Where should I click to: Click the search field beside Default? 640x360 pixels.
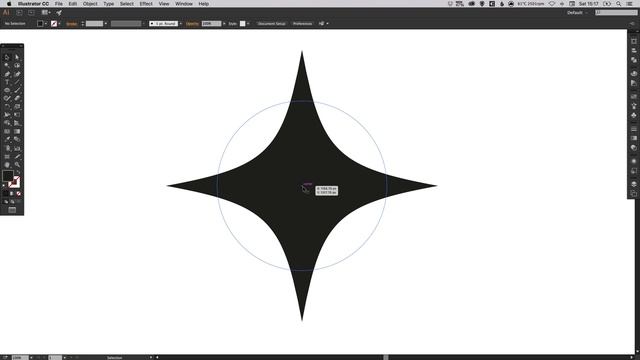[x=616, y=13]
